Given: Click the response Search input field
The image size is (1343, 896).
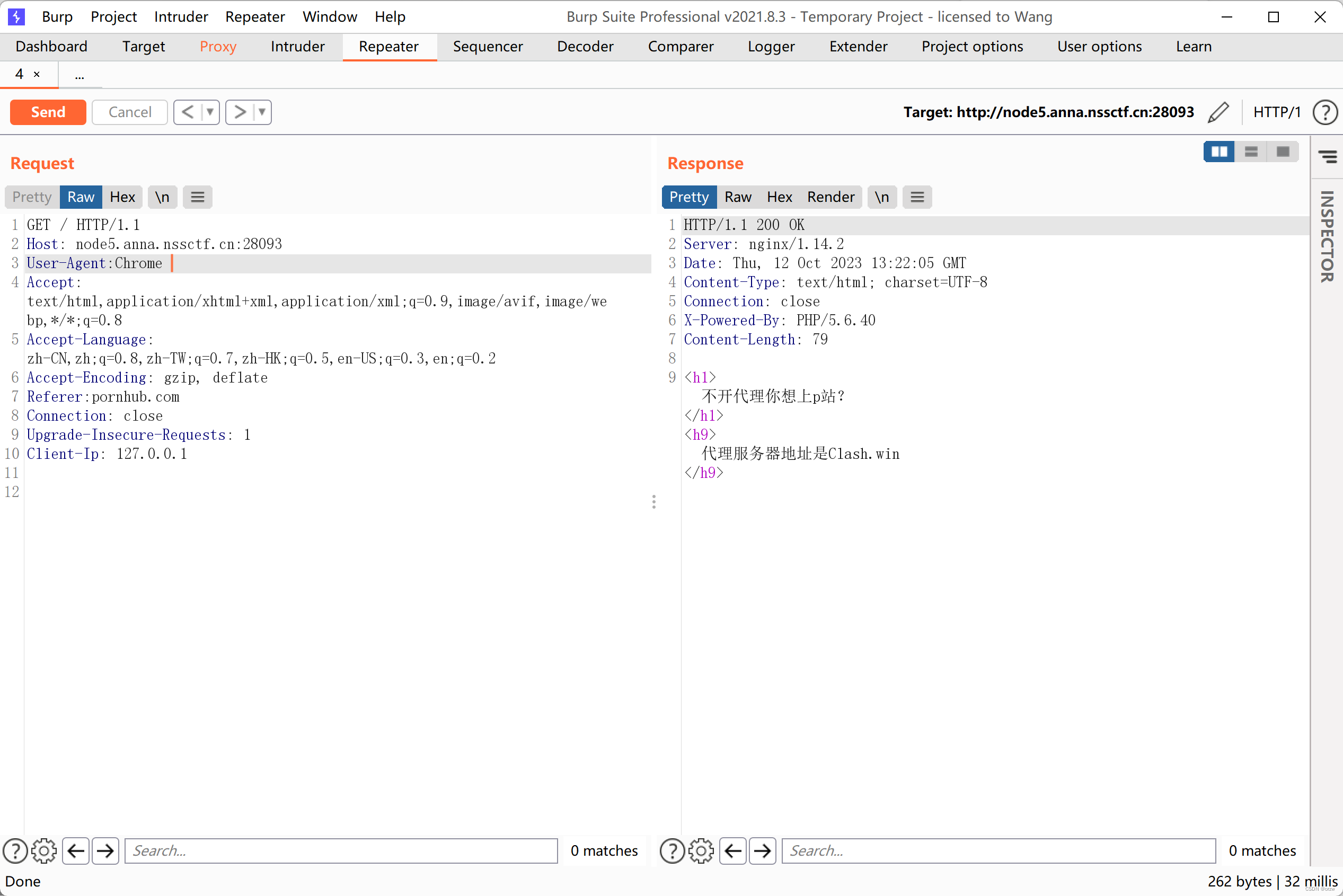Looking at the screenshot, I should (x=998, y=851).
